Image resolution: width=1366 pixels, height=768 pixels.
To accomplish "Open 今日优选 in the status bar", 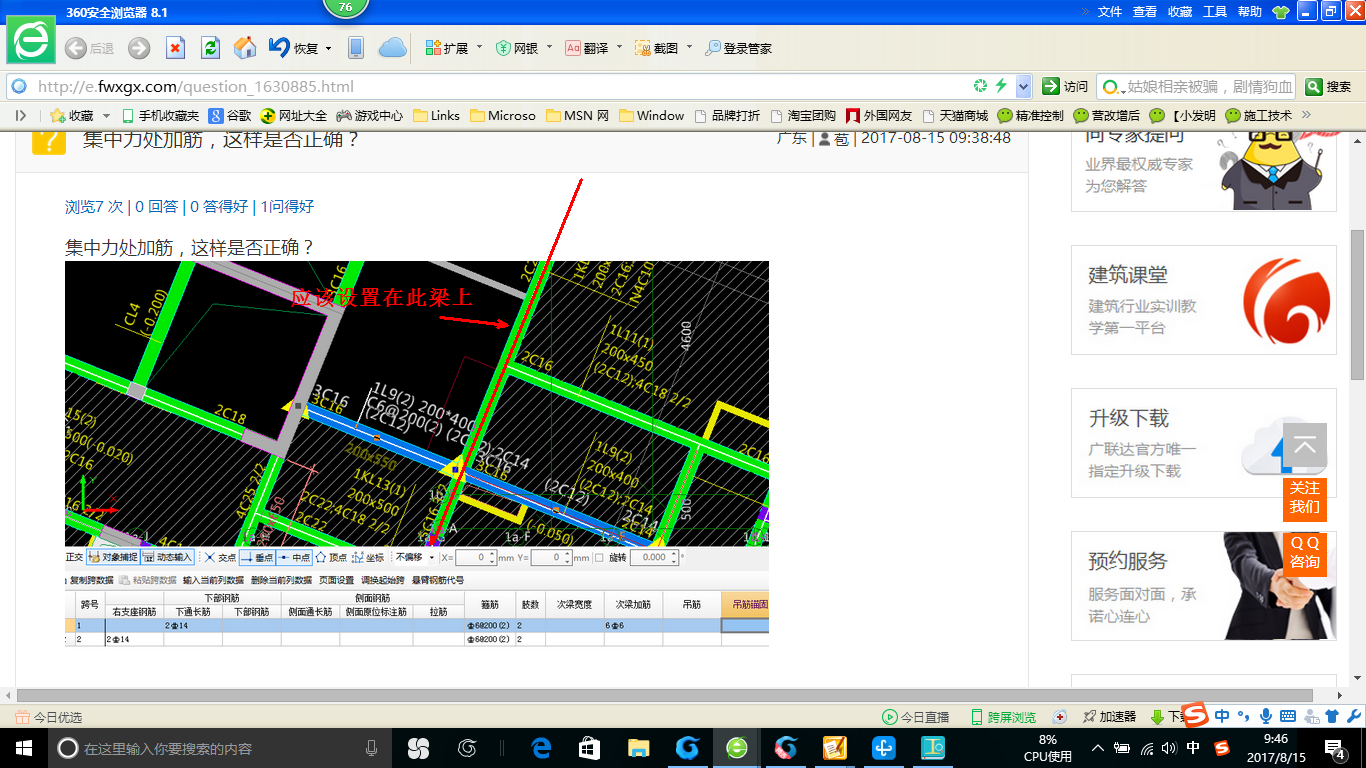I will (x=48, y=717).
